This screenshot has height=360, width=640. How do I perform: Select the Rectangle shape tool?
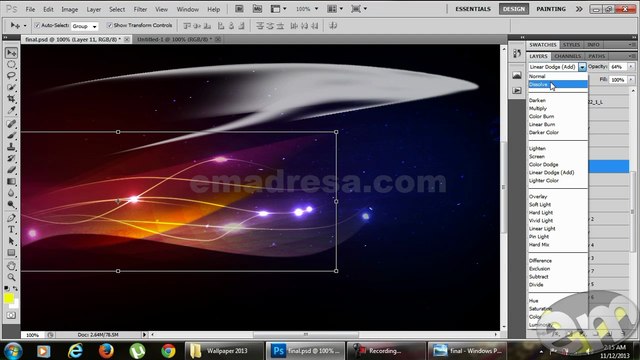pos(11,253)
